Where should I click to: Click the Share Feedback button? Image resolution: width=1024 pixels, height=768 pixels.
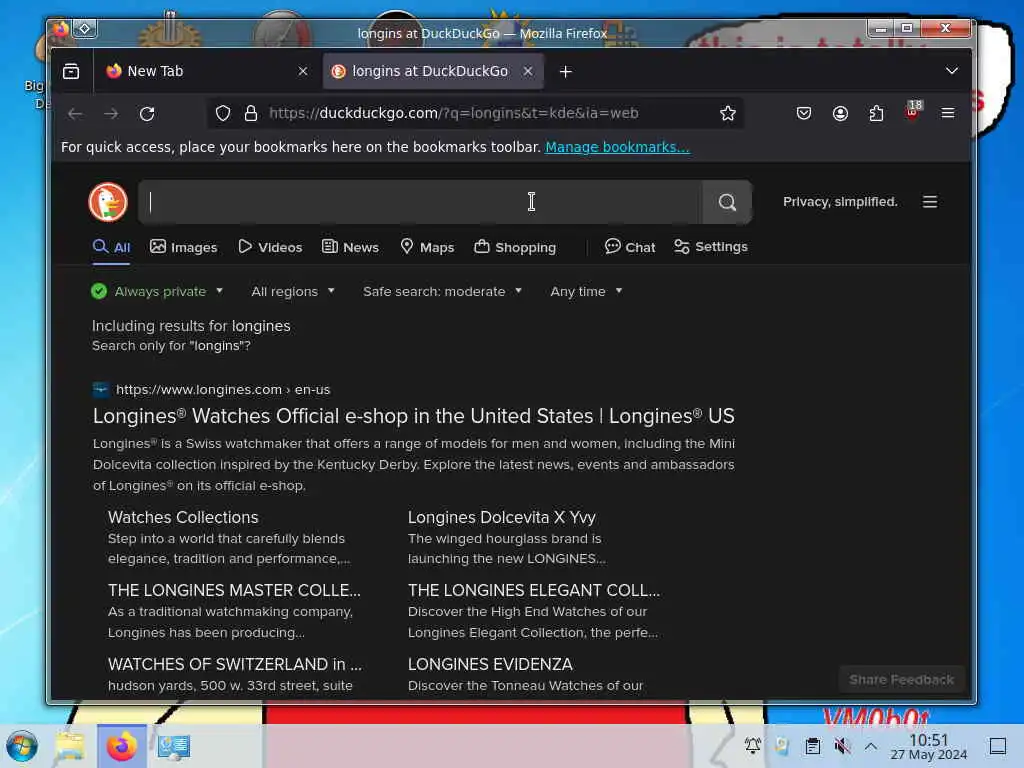[x=901, y=680]
